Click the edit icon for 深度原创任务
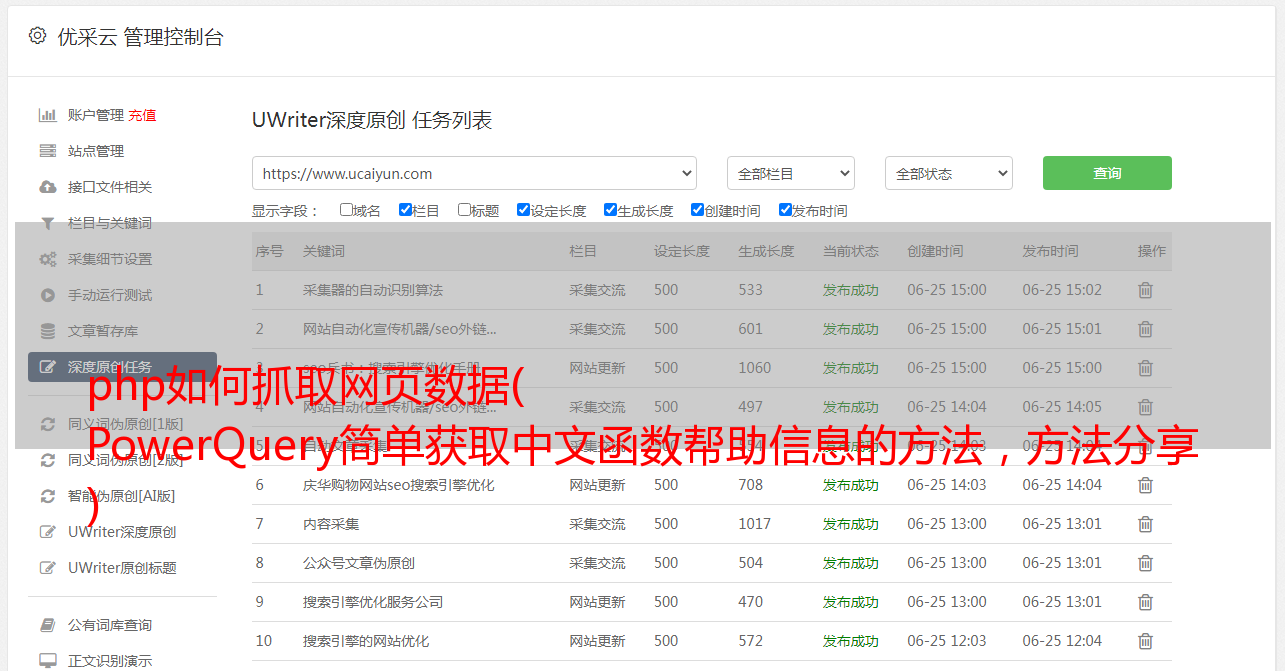The width and height of the screenshot is (1285, 671). (x=47, y=367)
